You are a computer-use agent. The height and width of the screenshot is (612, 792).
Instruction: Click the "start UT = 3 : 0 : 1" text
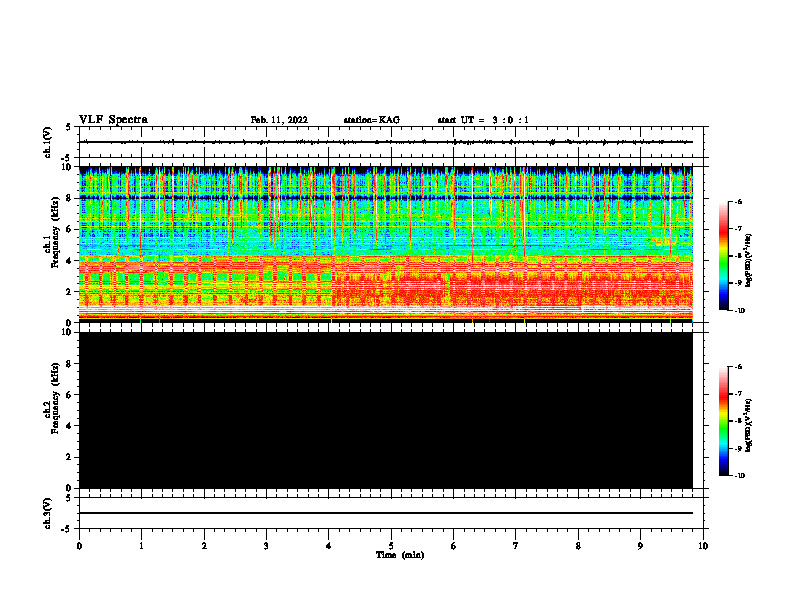pyautogui.click(x=483, y=120)
